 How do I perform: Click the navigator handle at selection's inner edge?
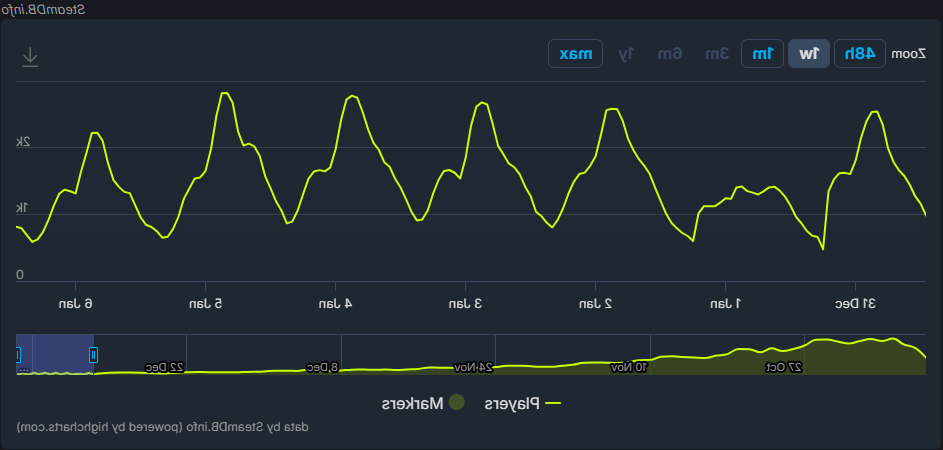(93, 355)
